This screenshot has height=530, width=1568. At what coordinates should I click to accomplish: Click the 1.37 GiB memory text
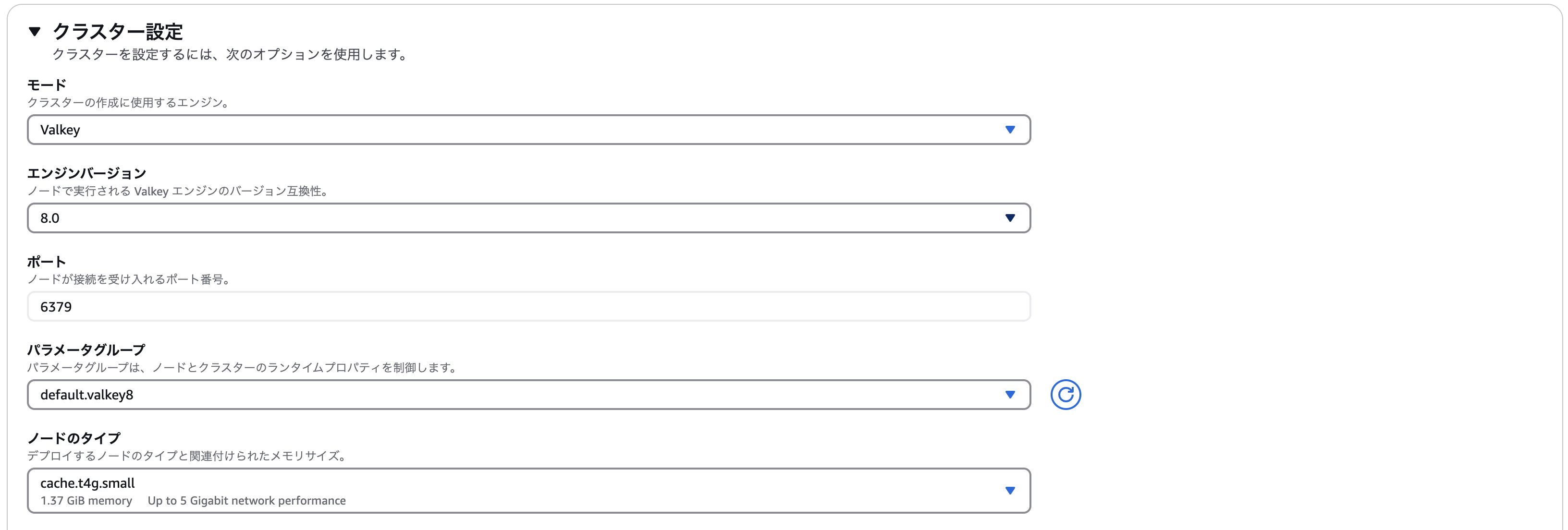(86, 501)
